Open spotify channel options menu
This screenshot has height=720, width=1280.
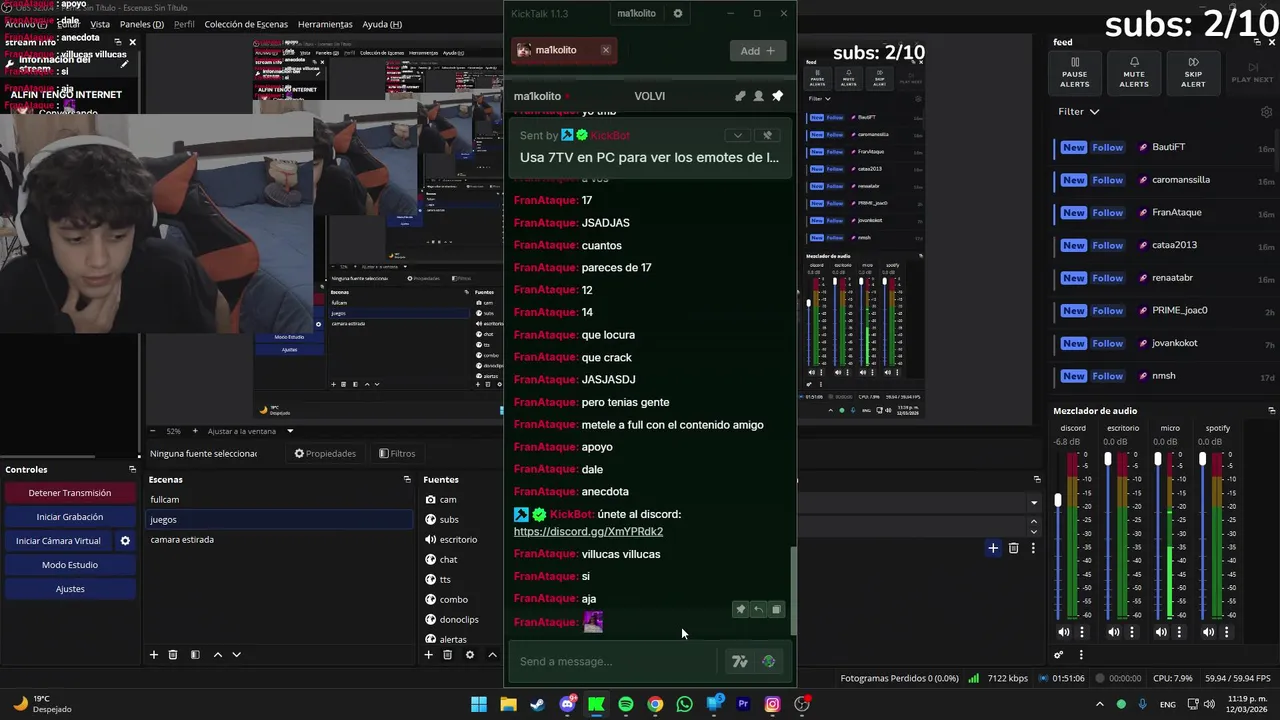coord(1227,632)
